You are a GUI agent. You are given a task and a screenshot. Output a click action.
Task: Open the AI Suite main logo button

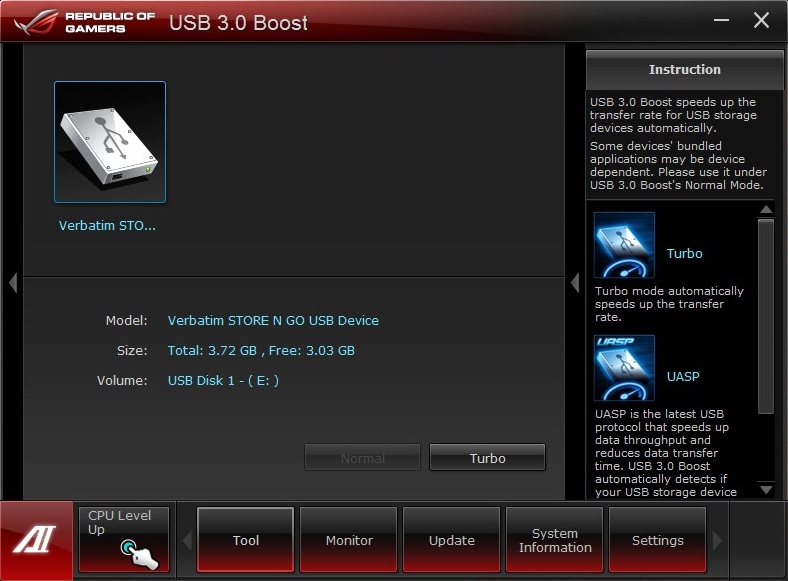click(36, 540)
